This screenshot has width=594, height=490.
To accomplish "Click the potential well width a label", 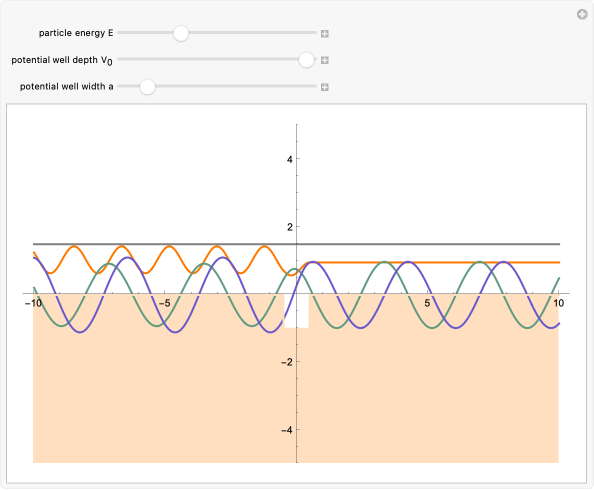I will 67,87.
